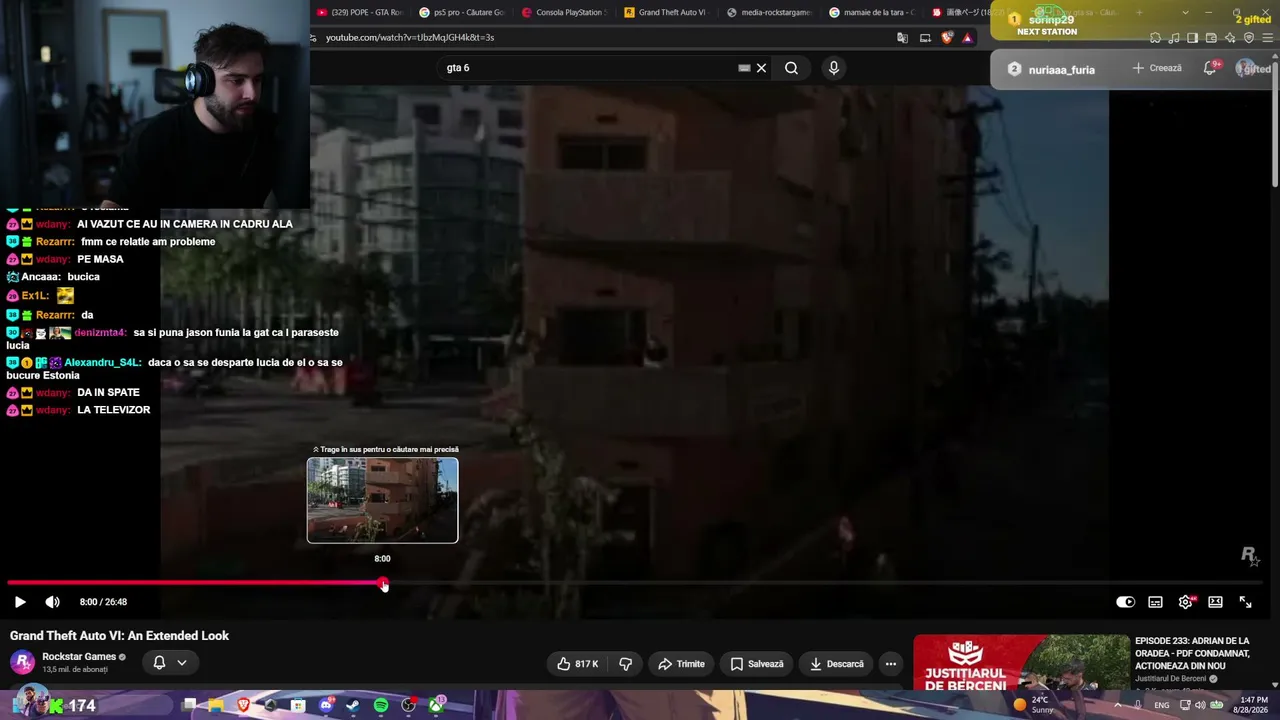
Task: Expand the notification options chevron
Action: (x=182, y=662)
